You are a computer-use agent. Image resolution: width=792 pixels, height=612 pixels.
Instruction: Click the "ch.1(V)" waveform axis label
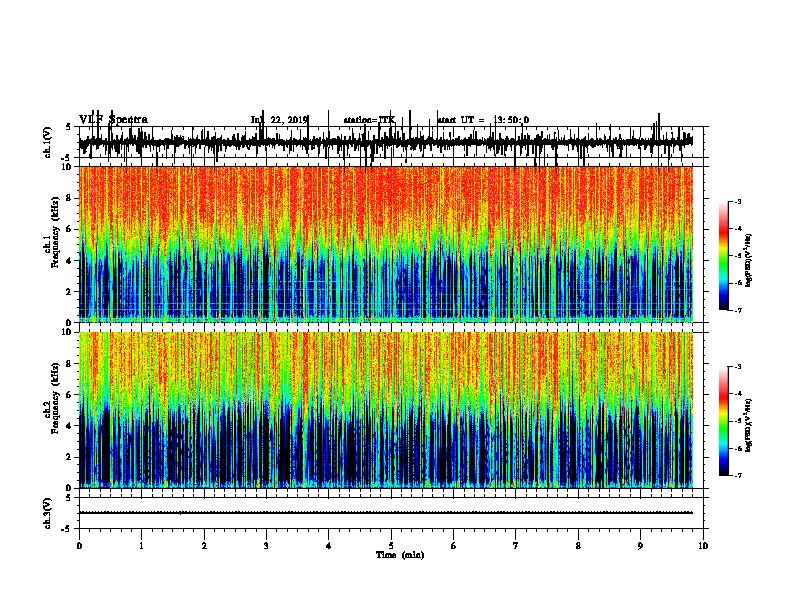click(x=48, y=142)
